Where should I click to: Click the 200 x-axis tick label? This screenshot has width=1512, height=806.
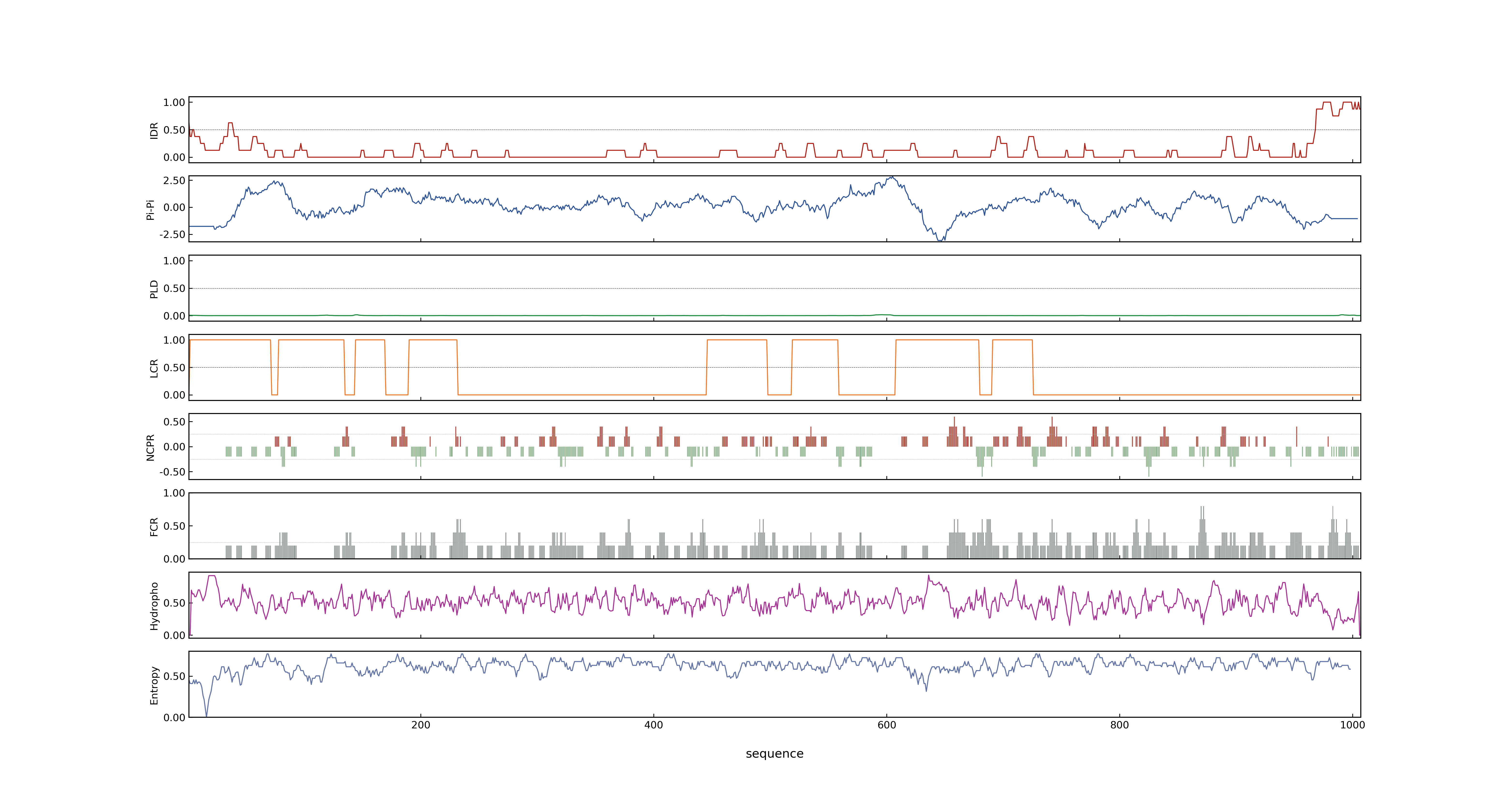point(421,725)
